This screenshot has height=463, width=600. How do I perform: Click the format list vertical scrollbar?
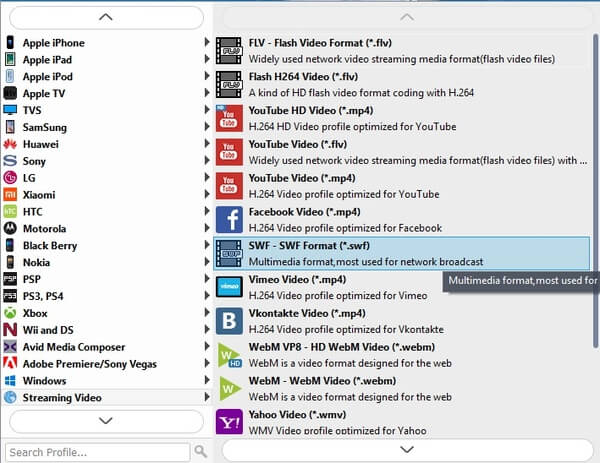[595, 191]
